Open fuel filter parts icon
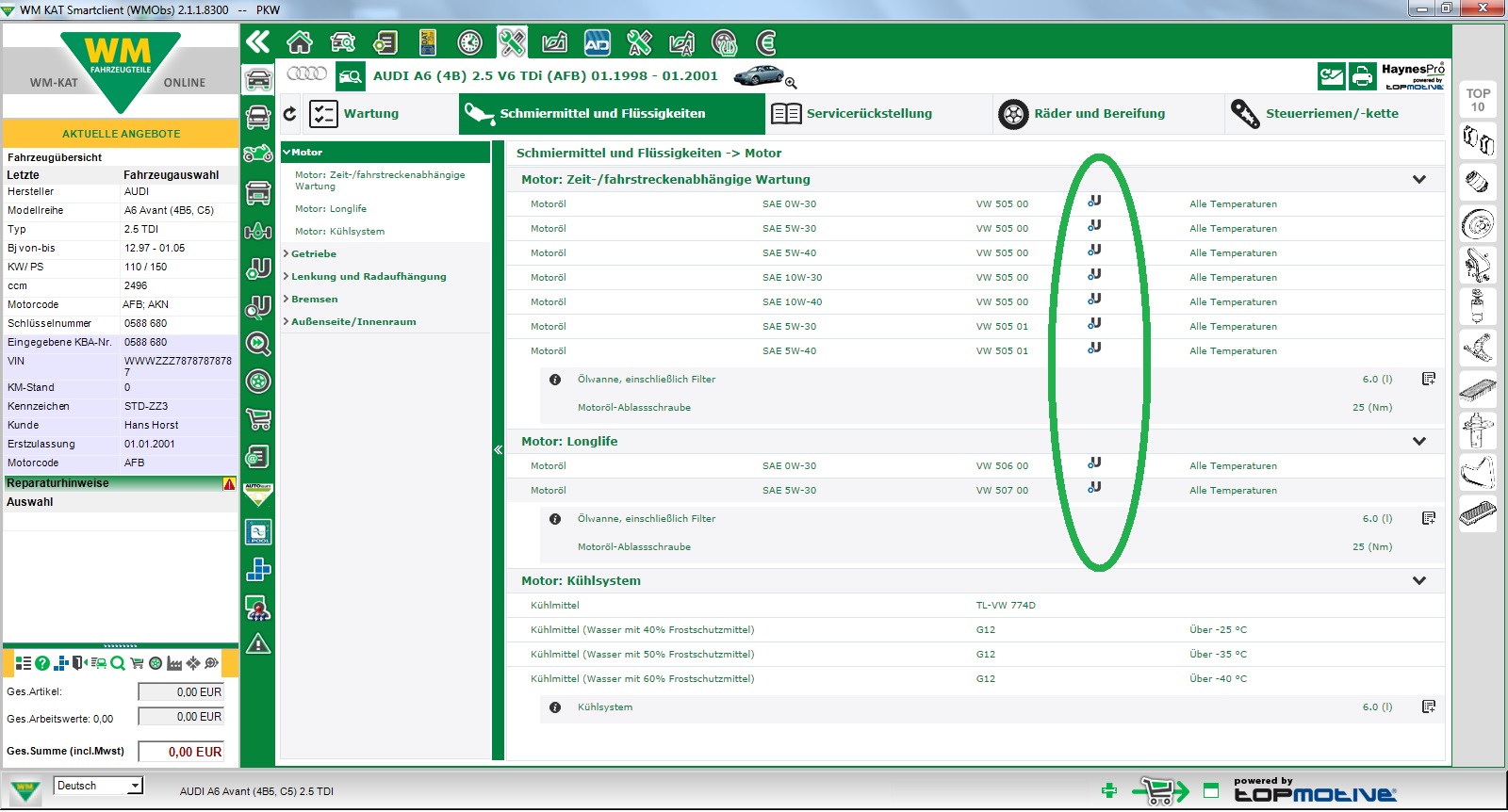The width and height of the screenshot is (1508, 812). click(1478, 307)
